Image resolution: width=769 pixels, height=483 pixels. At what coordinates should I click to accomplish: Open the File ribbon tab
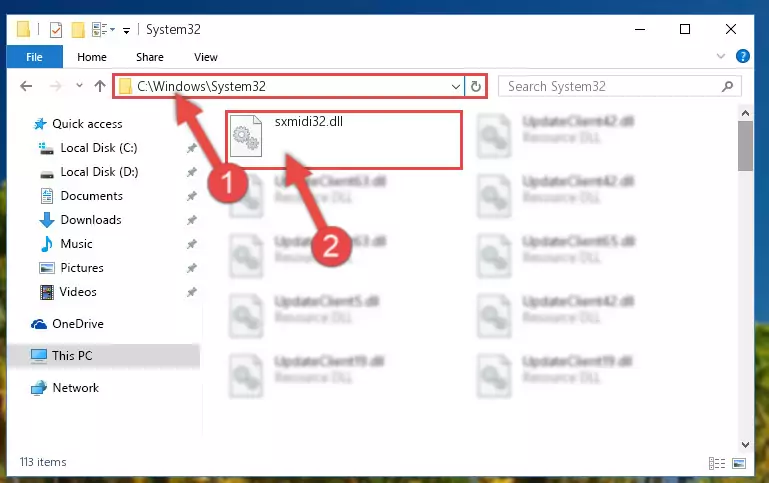point(34,57)
